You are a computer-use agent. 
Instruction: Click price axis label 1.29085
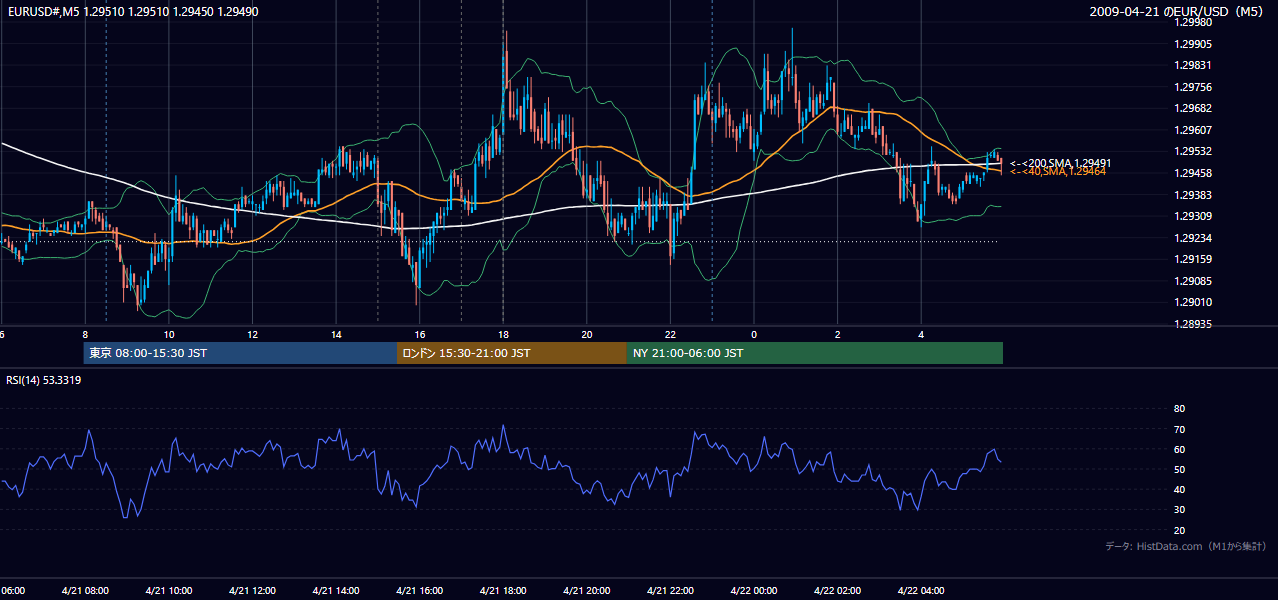point(1193,281)
